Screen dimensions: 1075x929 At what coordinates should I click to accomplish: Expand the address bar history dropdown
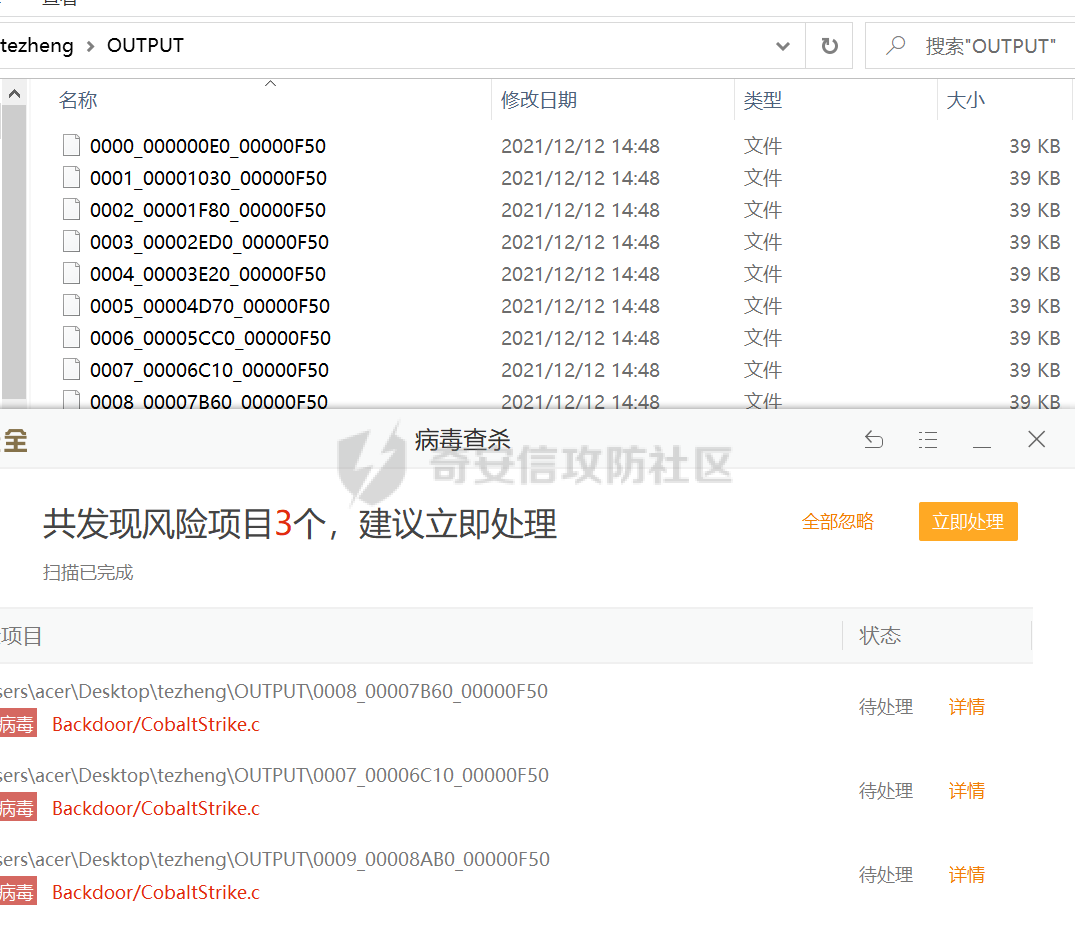pos(783,46)
